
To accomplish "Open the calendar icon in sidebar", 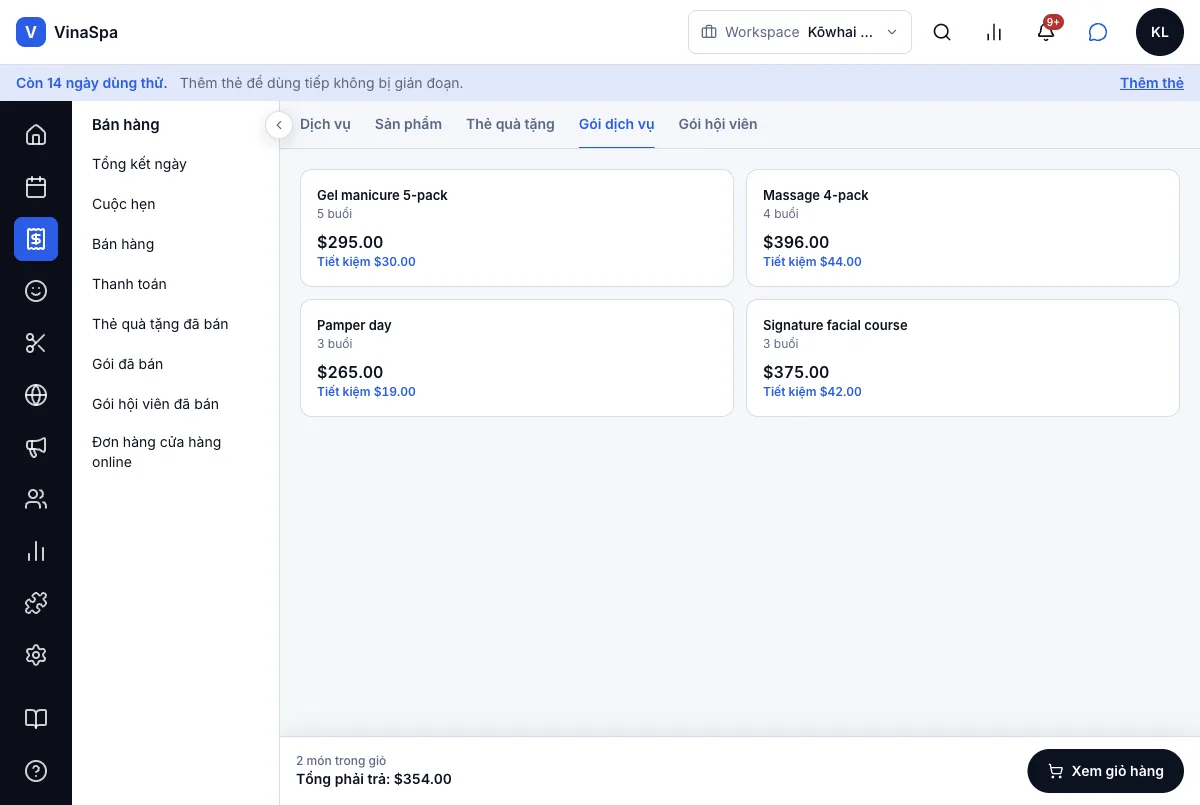I will coord(36,187).
